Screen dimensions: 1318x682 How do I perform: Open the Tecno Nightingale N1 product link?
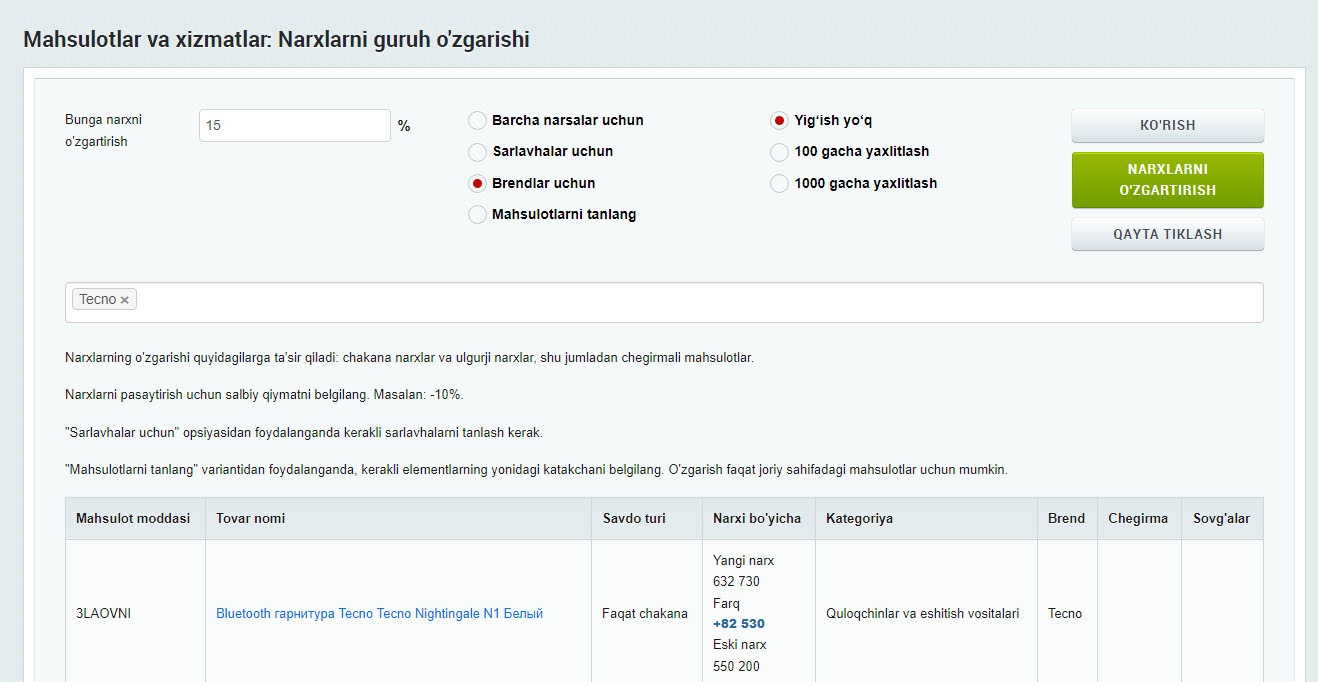click(379, 613)
